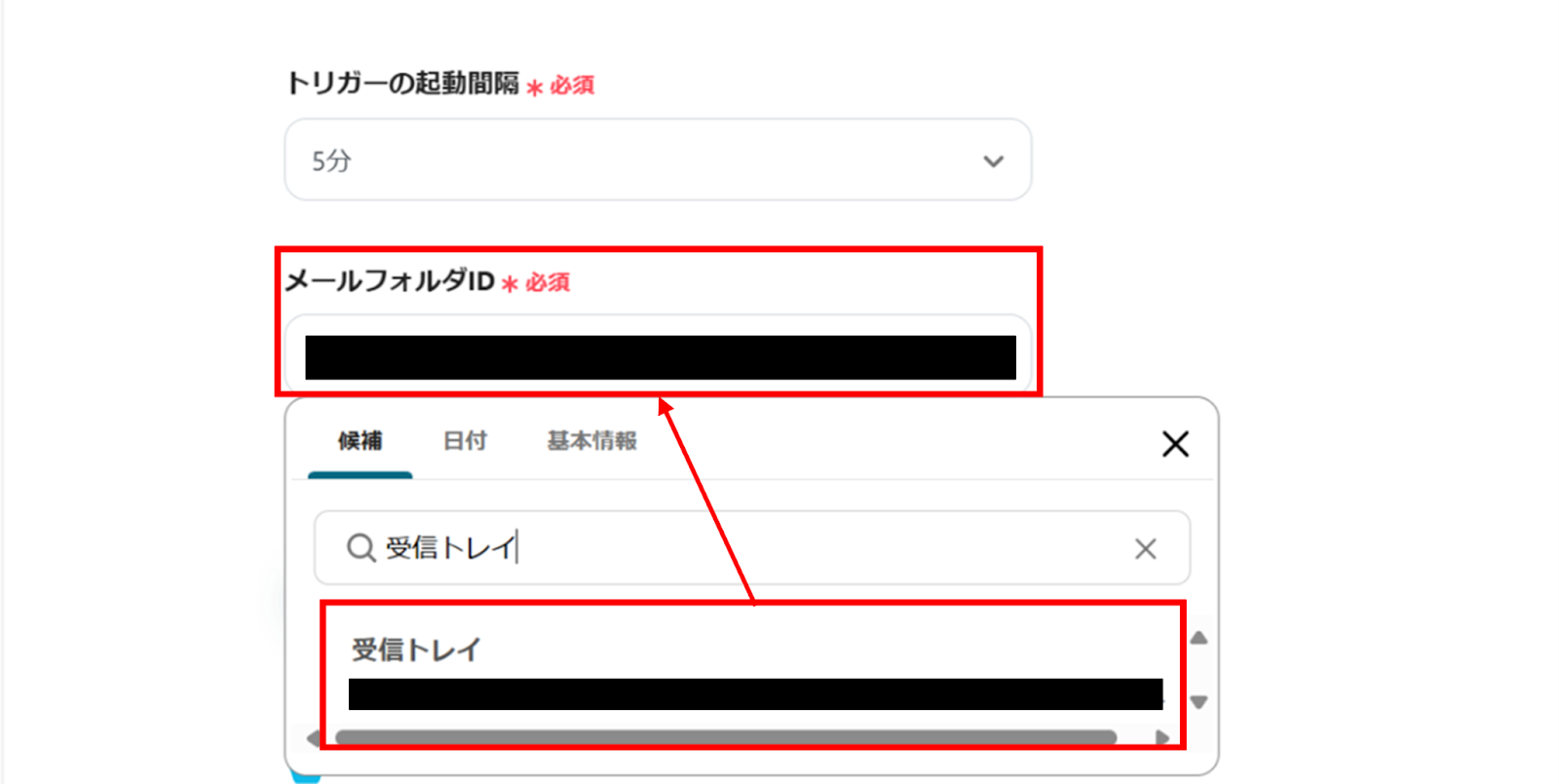The image size is (1559, 784).
Task: Click the magnifier search icon
Action: pos(361,547)
